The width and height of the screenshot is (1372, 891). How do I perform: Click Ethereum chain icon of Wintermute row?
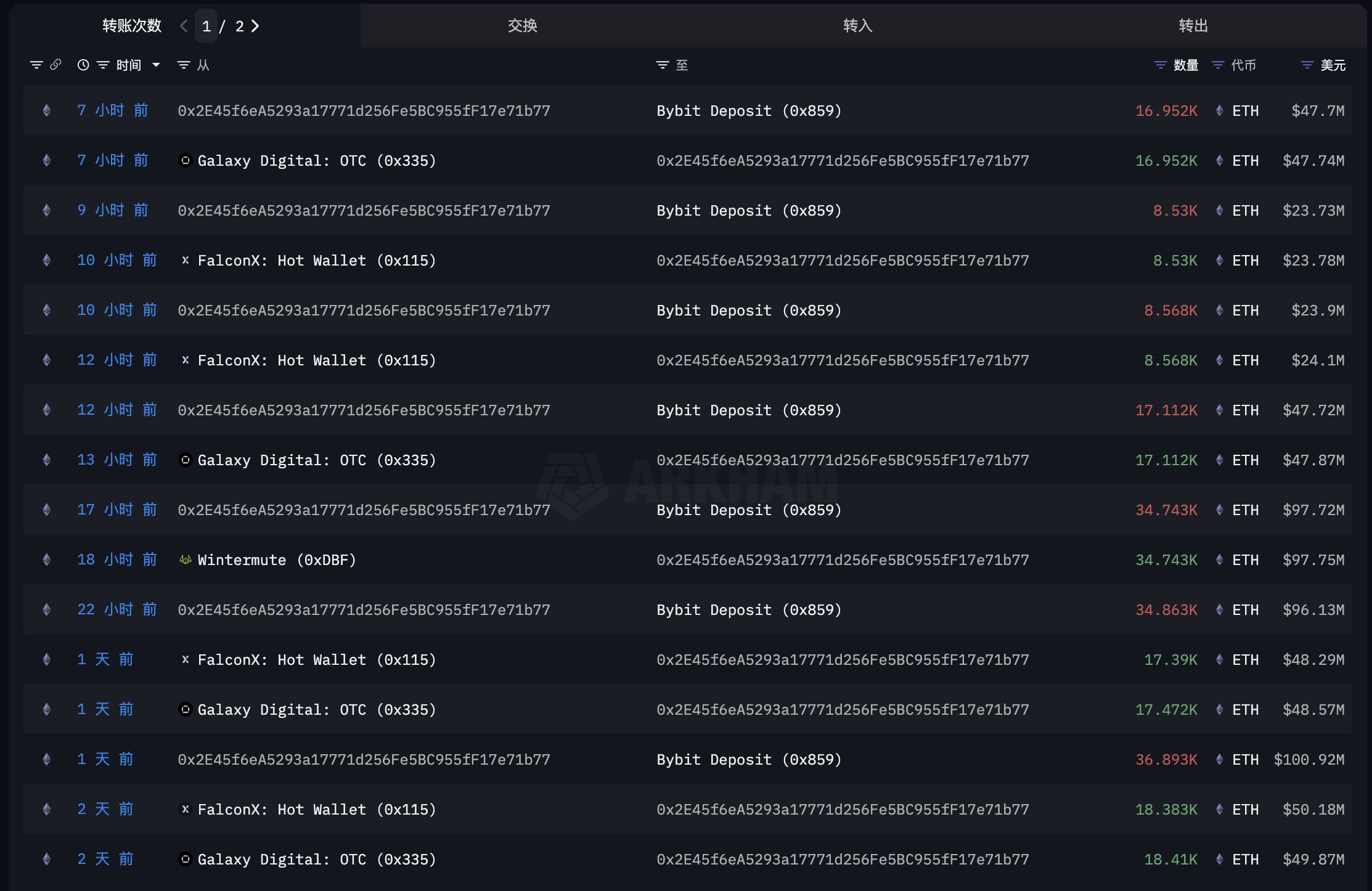pos(47,559)
